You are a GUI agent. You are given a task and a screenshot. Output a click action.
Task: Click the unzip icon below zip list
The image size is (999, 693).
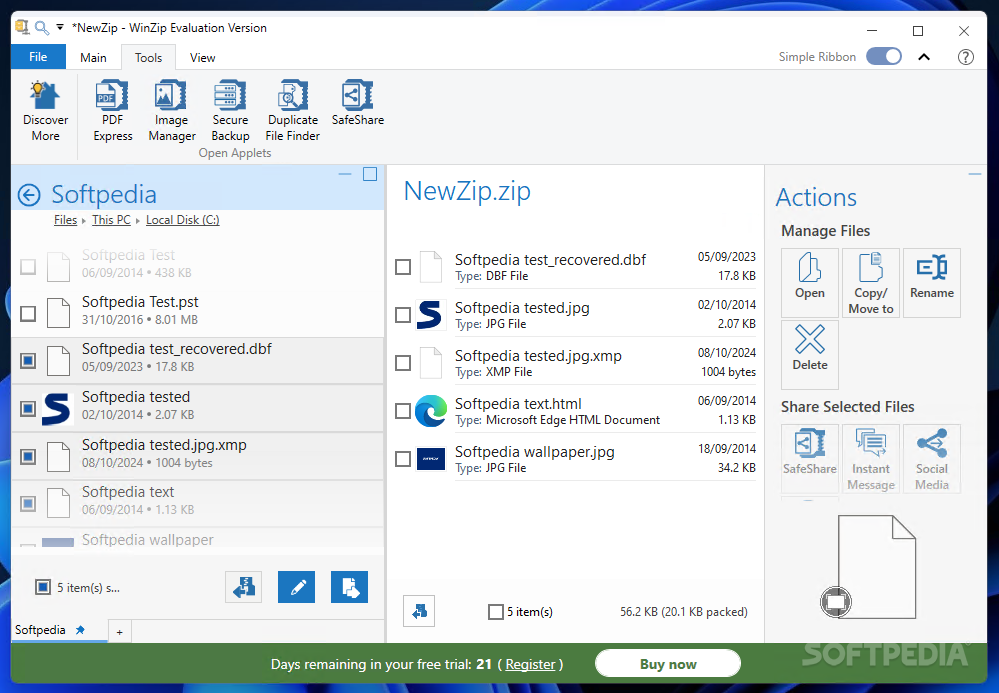click(x=419, y=611)
